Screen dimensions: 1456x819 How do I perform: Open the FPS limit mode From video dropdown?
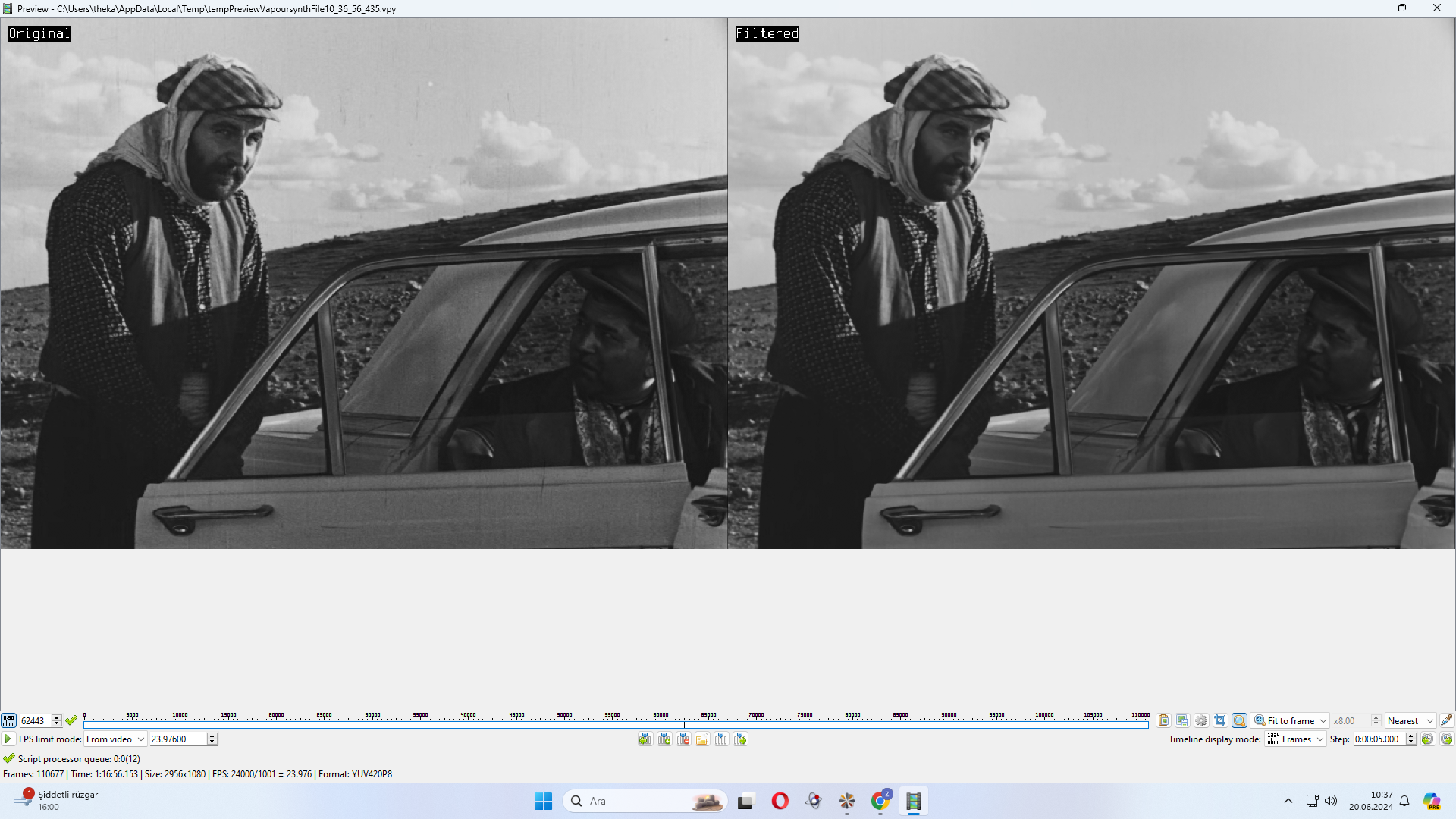pos(115,739)
